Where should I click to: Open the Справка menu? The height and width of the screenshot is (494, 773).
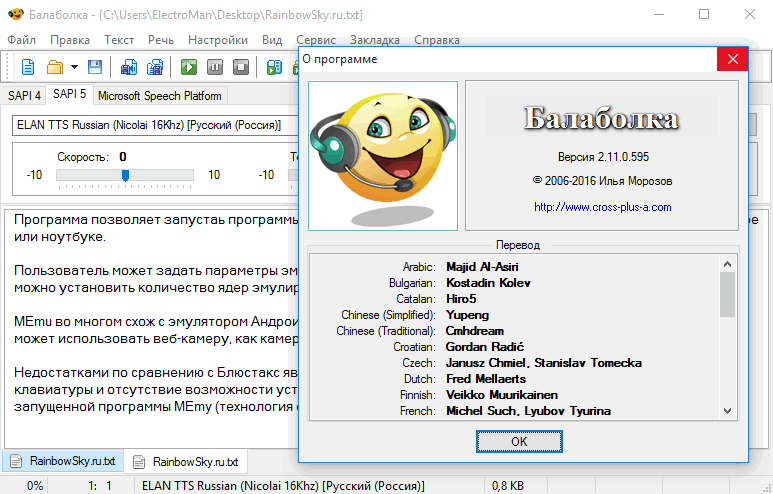tap(437, 40)
